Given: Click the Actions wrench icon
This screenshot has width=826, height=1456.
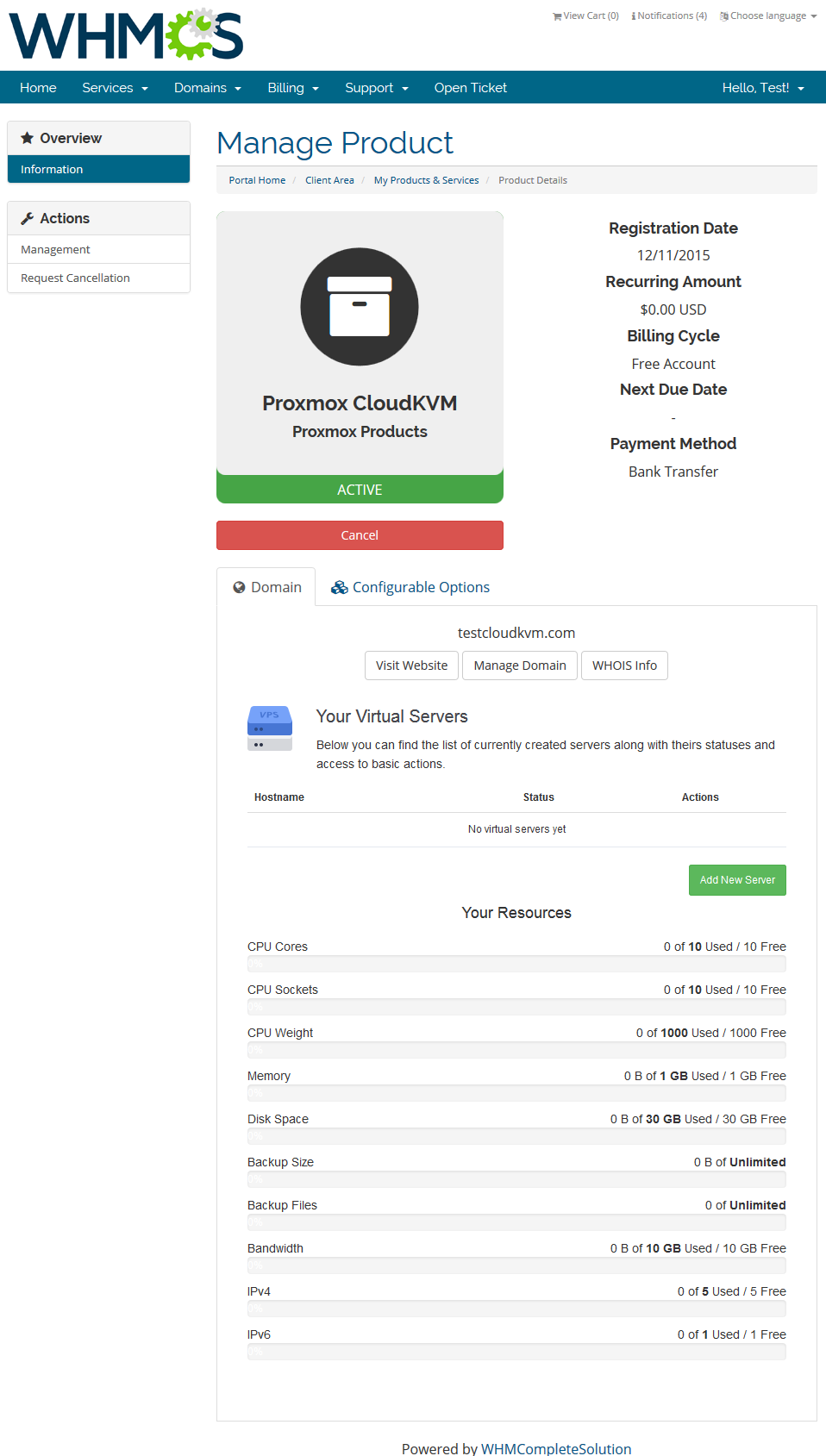Looking at the screenshot, I should [28, 218].
